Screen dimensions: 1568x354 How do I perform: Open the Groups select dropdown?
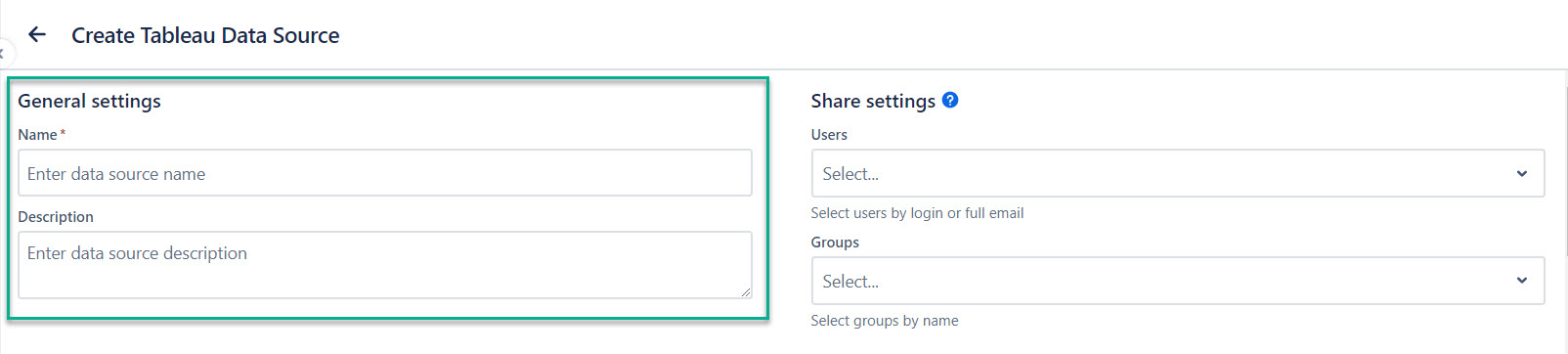[x=1178, y=281]
